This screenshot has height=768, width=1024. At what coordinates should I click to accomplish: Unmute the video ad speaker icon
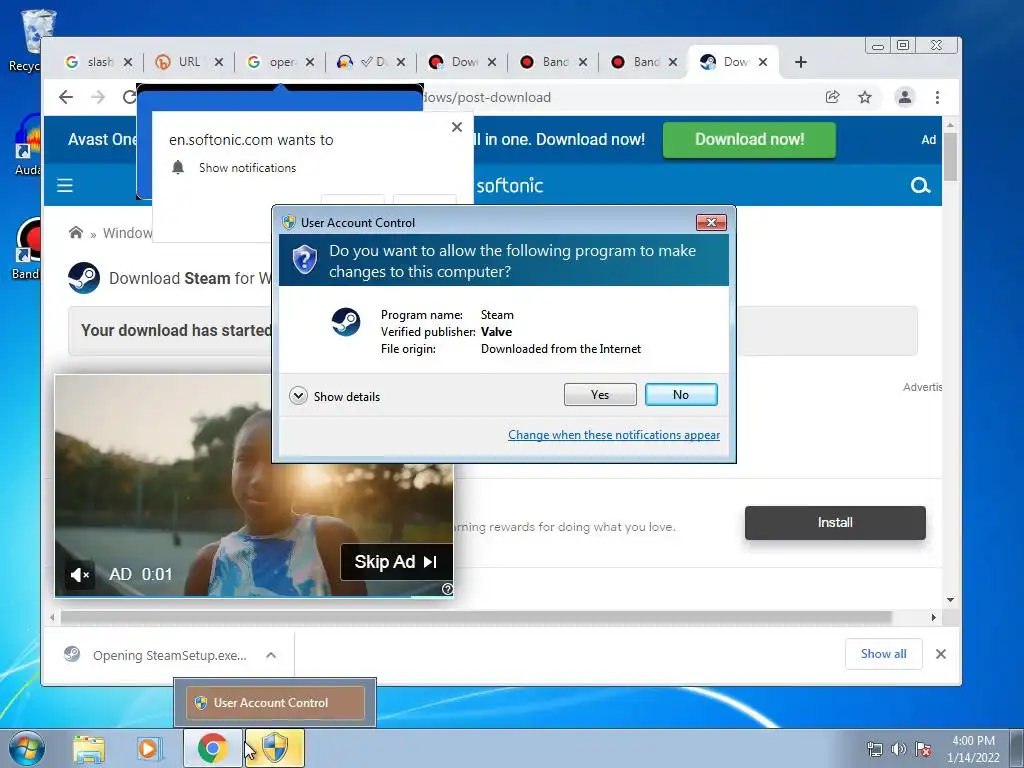[x=80, y=575]
